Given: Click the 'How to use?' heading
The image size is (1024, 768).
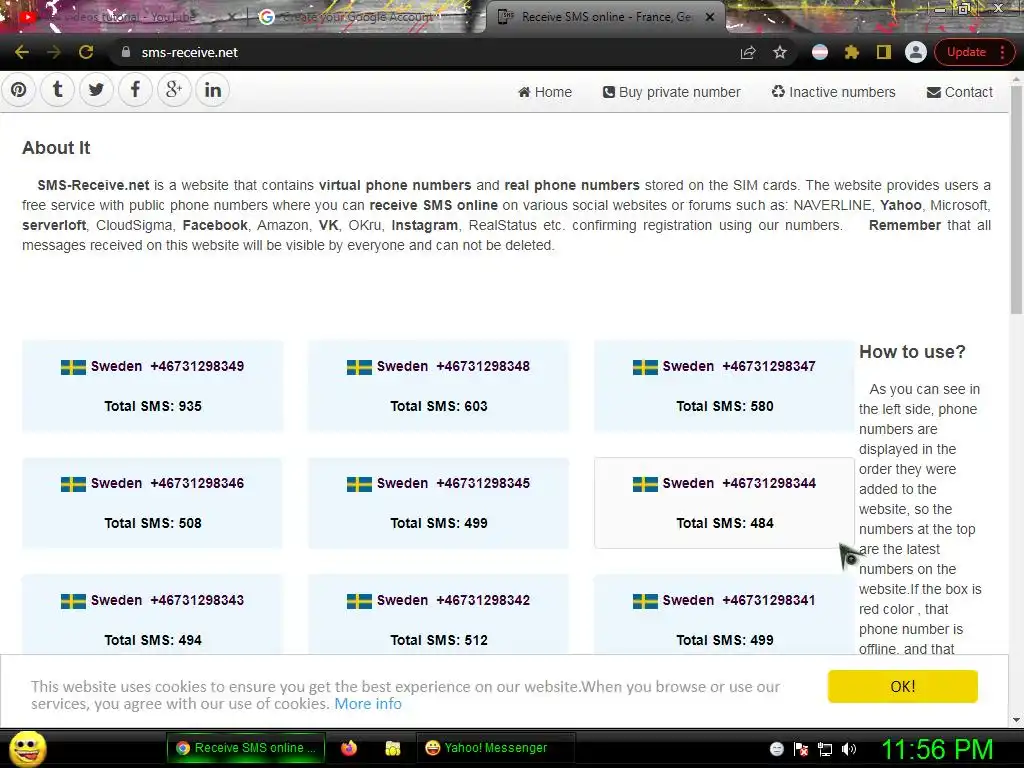Looking at the screenshot, I should pos(912,352).
